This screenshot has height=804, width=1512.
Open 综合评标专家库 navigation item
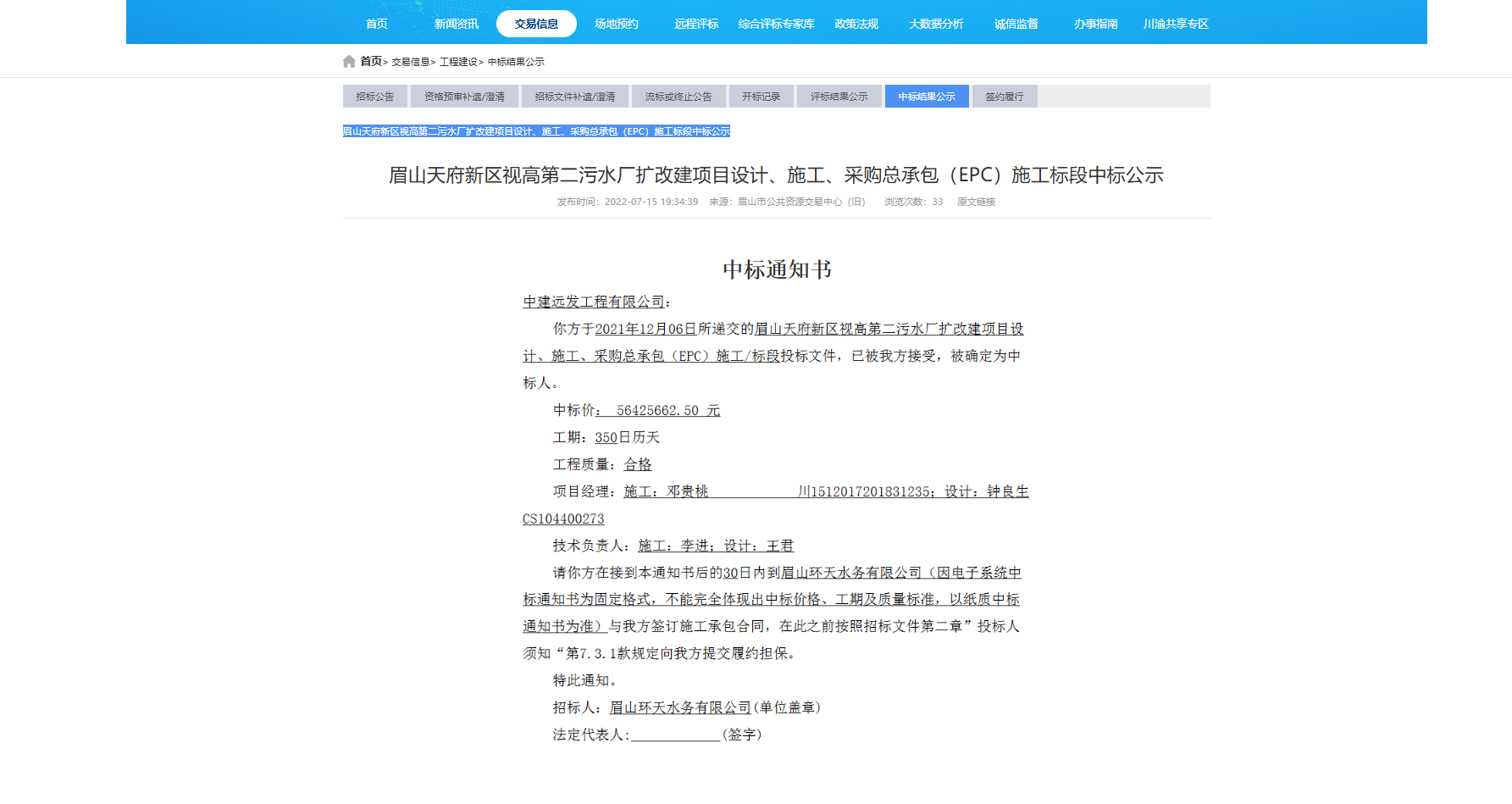click(776, 24)
